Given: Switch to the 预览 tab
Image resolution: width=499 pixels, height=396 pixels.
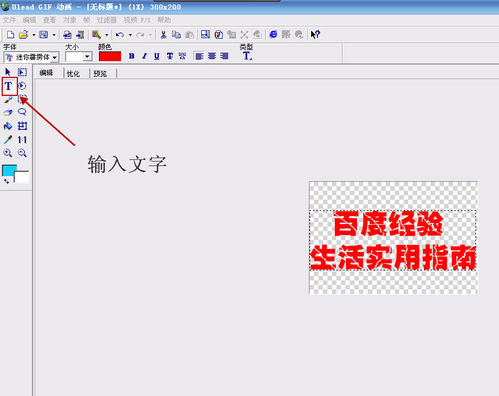Looking at the screenshot, I should (x=100, y=74).
